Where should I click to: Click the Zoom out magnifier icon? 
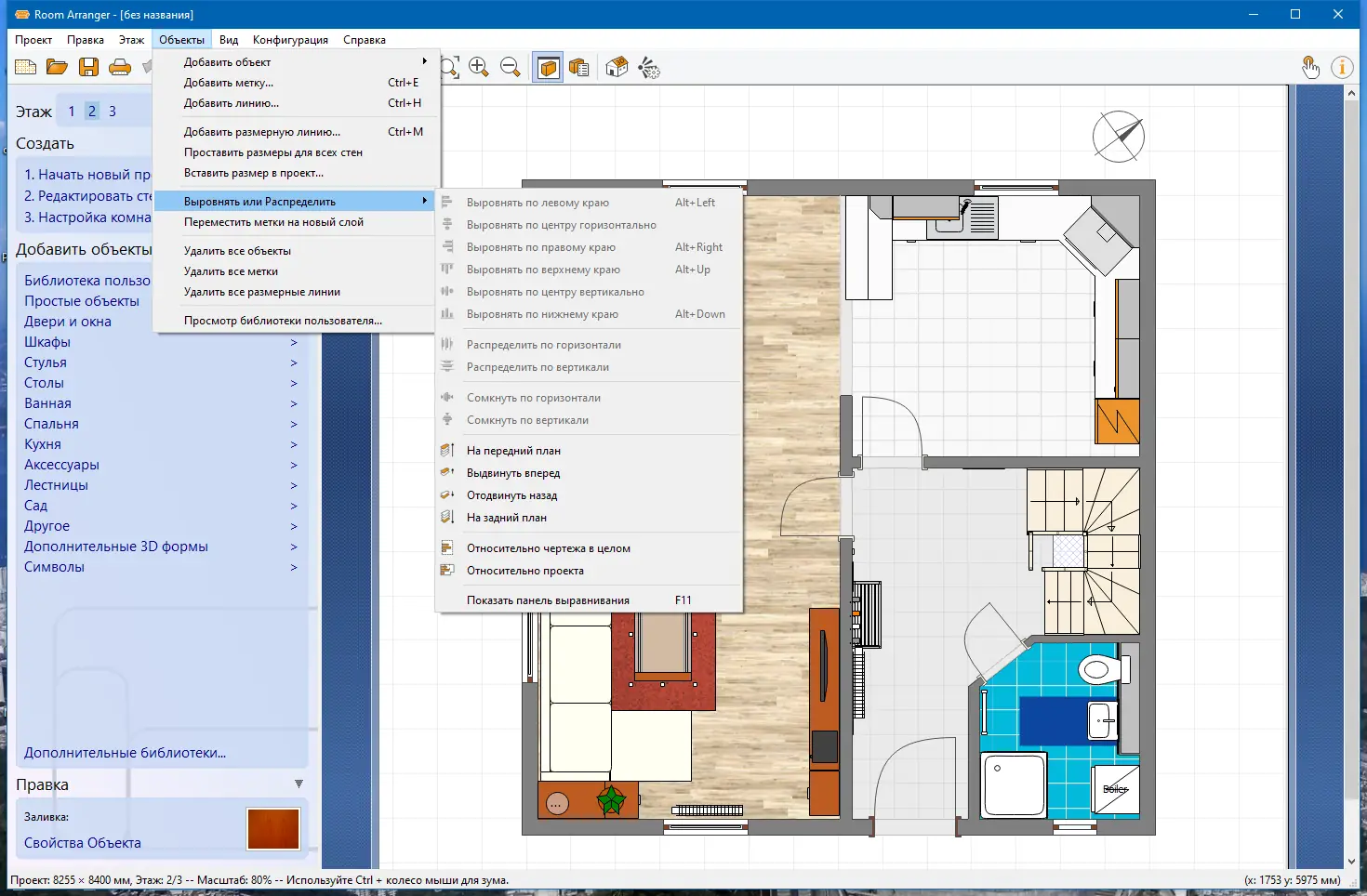[511, 67]
